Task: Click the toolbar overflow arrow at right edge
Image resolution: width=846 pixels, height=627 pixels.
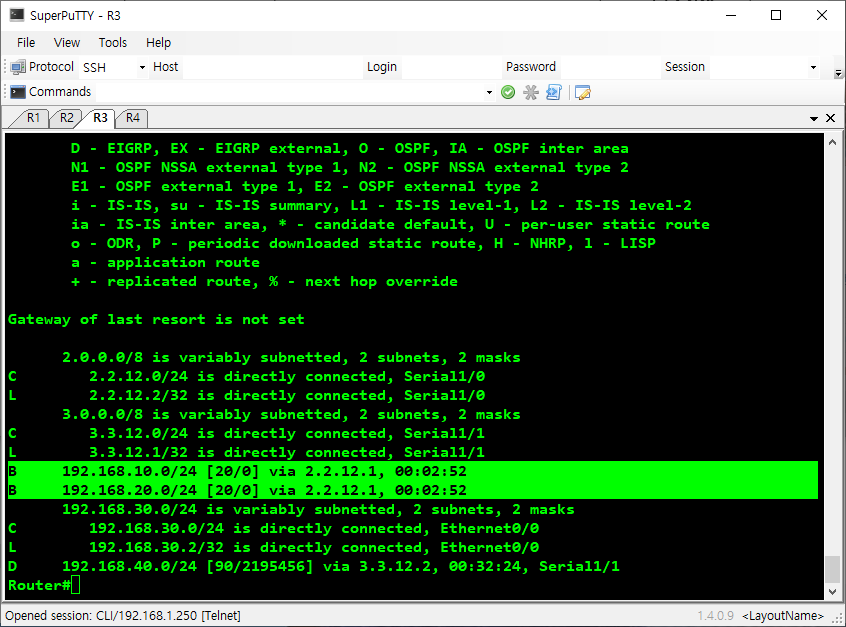Action: 838,73
